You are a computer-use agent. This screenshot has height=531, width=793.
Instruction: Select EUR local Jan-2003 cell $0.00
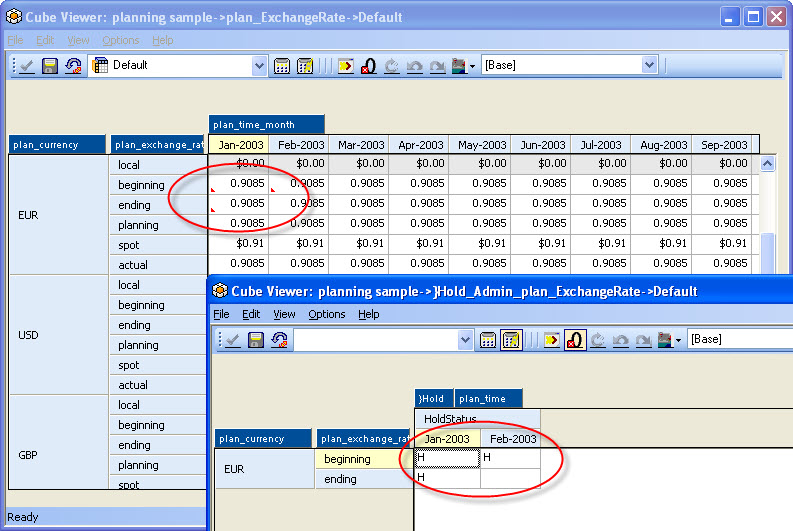[x=239, y=163]
